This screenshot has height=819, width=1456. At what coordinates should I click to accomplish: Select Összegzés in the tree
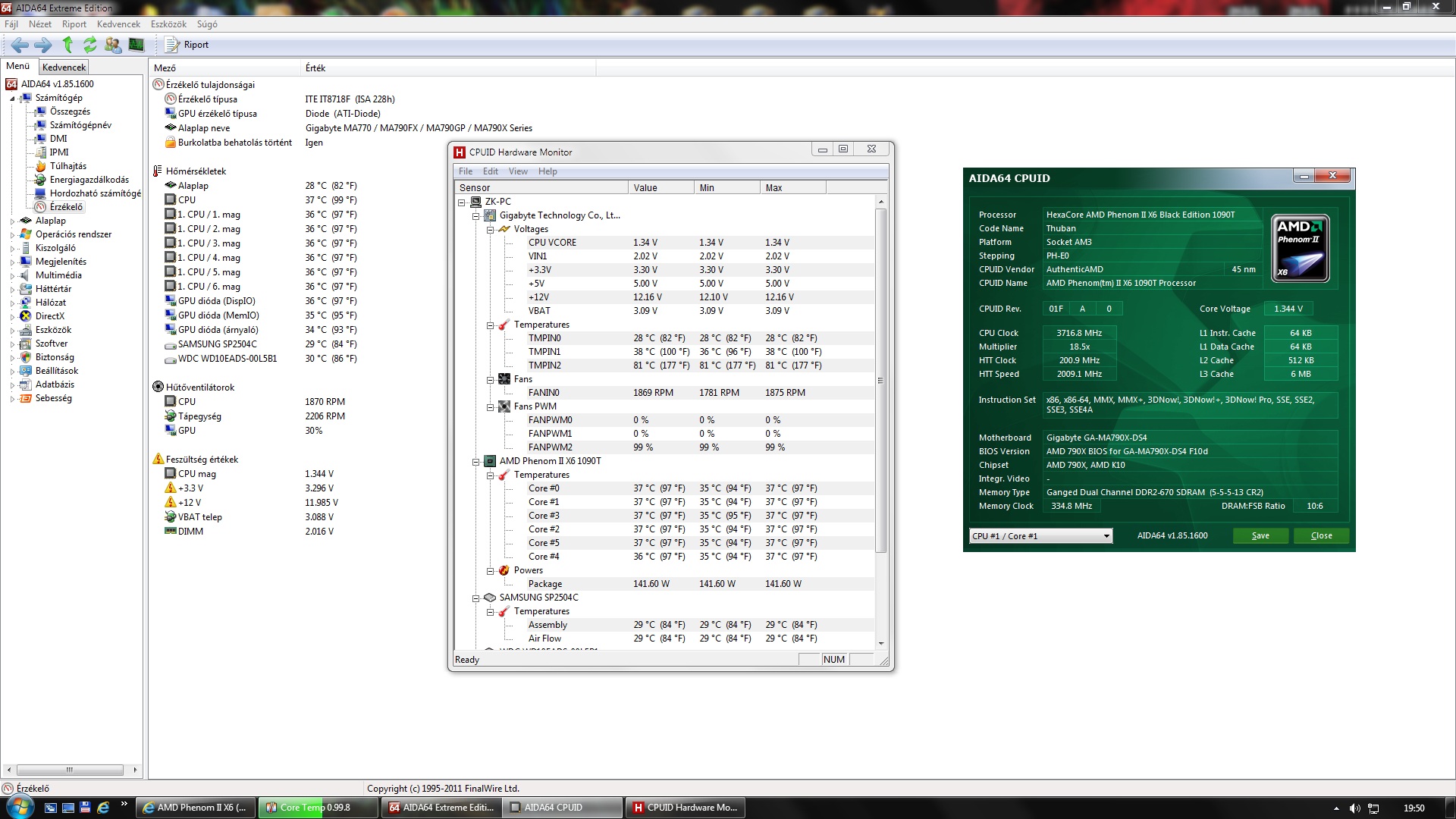click(70, 111)
